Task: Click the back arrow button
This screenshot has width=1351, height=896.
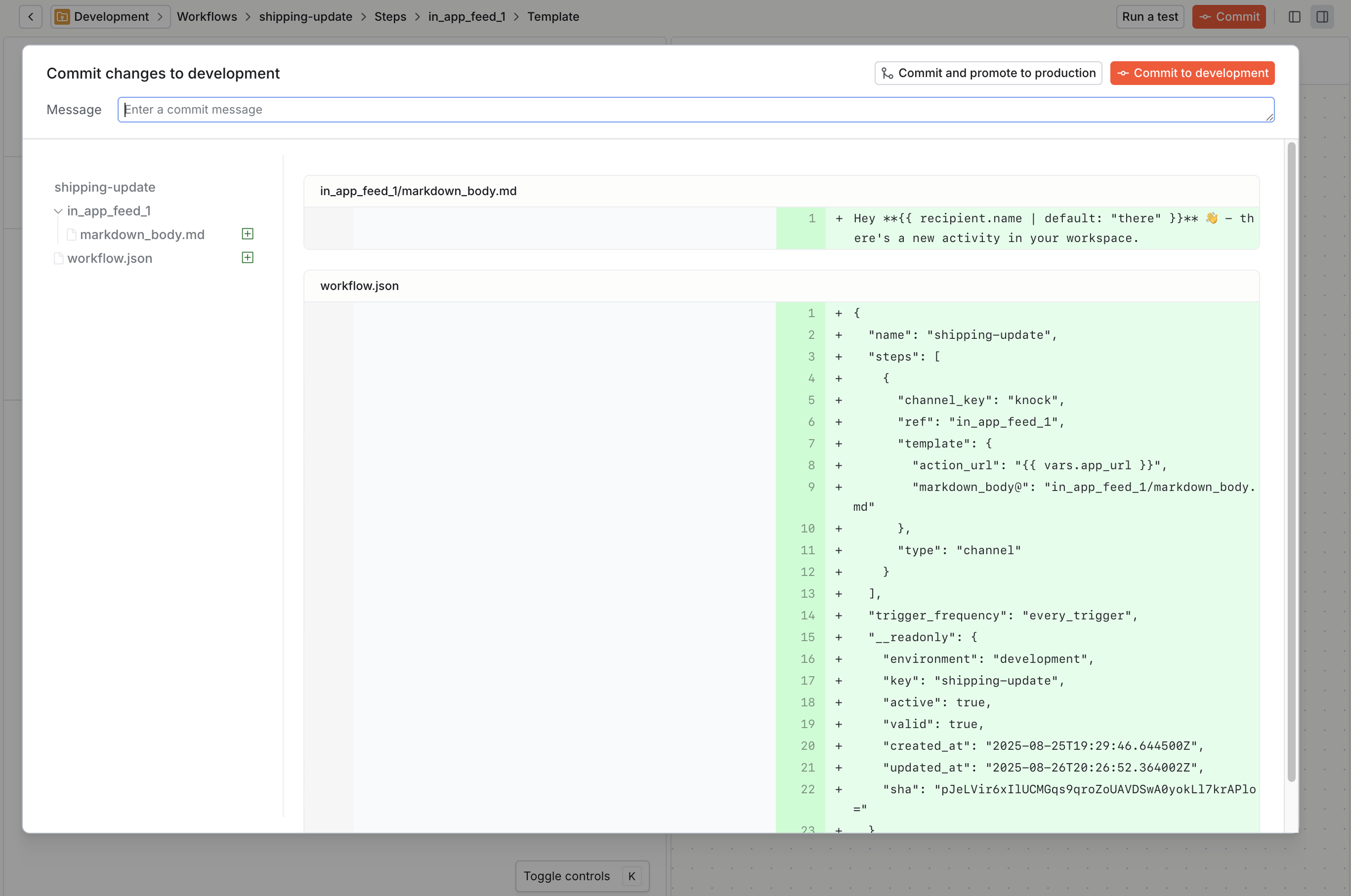Action: click(x=31, y=17)
